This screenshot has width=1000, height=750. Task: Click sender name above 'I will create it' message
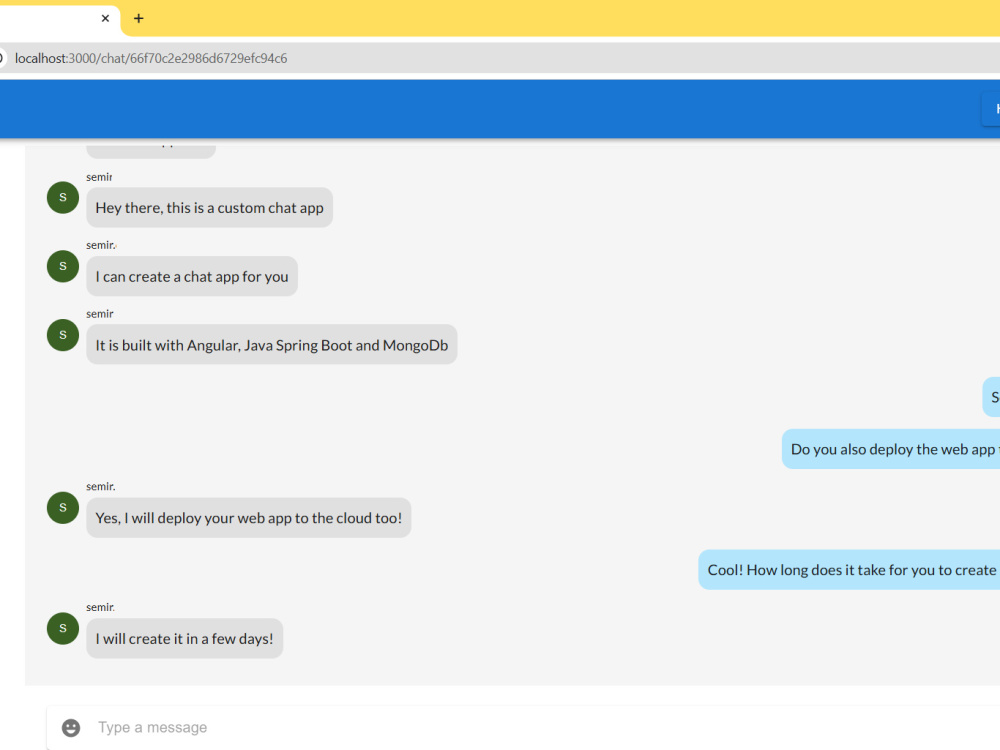tap(101, 607)
